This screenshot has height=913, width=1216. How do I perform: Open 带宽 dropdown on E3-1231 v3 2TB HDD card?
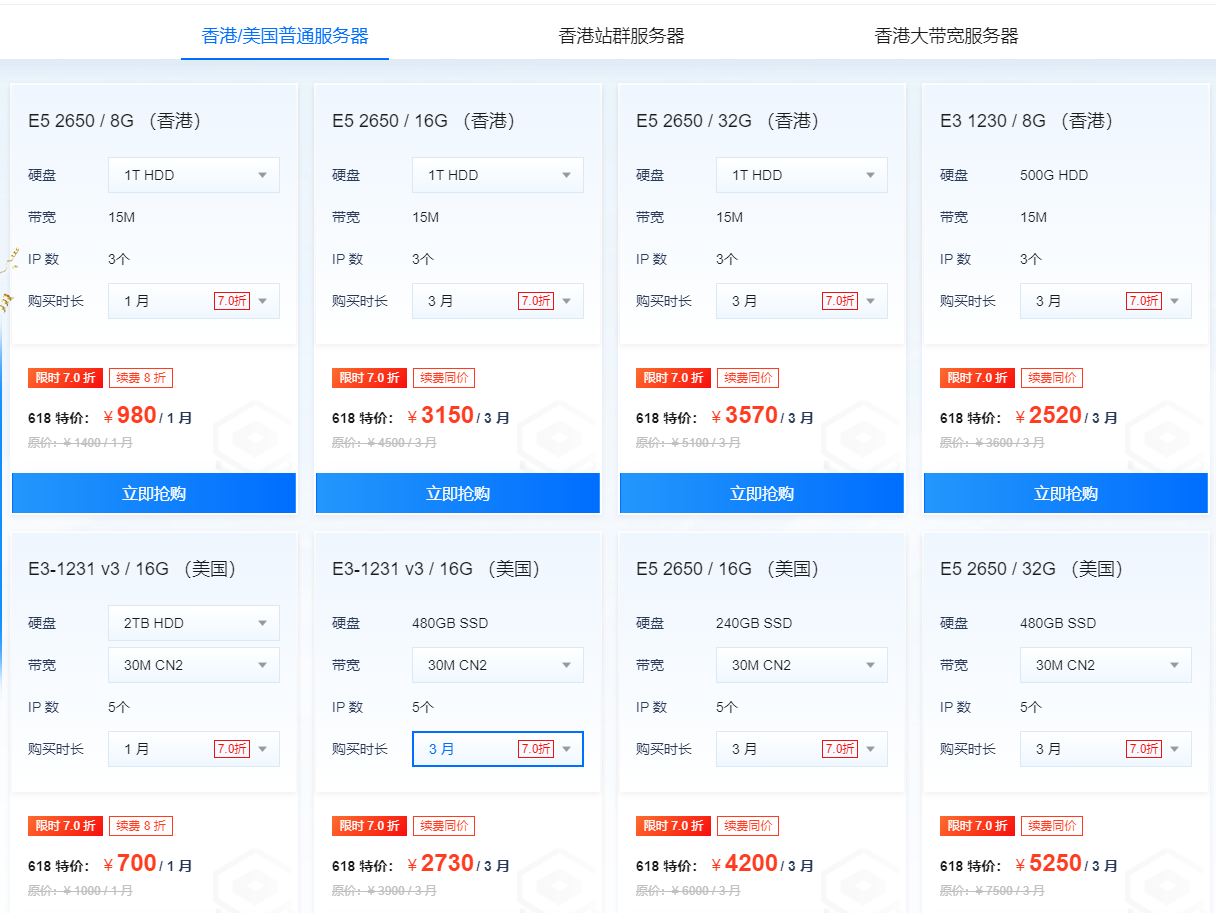pos(194,665)
